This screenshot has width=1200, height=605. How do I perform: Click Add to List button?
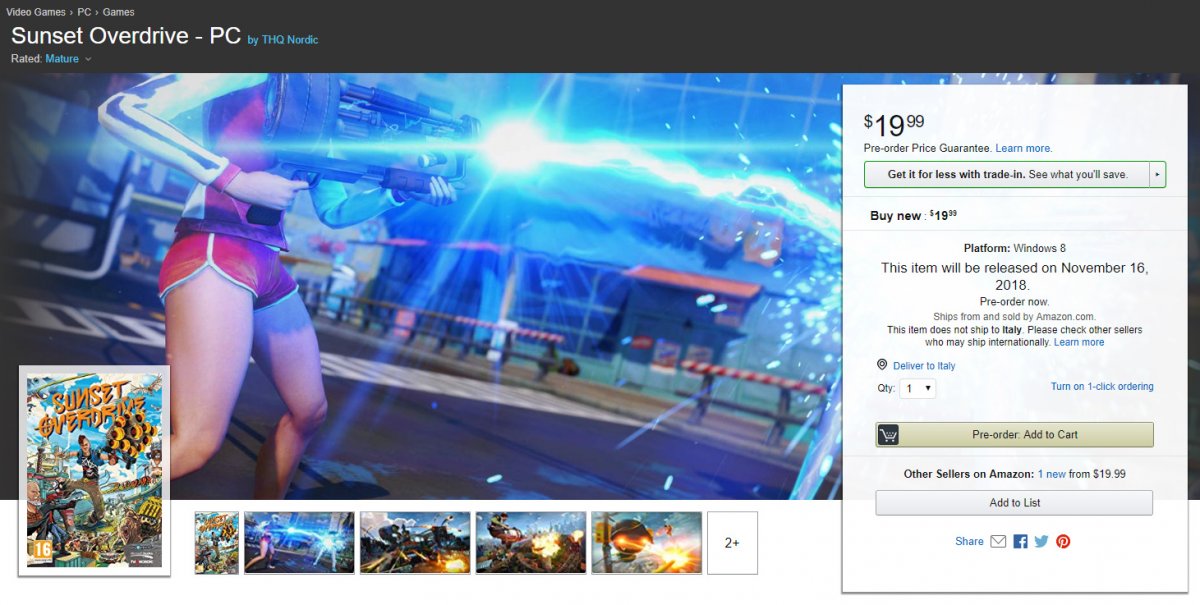(x=1014, y=503)
